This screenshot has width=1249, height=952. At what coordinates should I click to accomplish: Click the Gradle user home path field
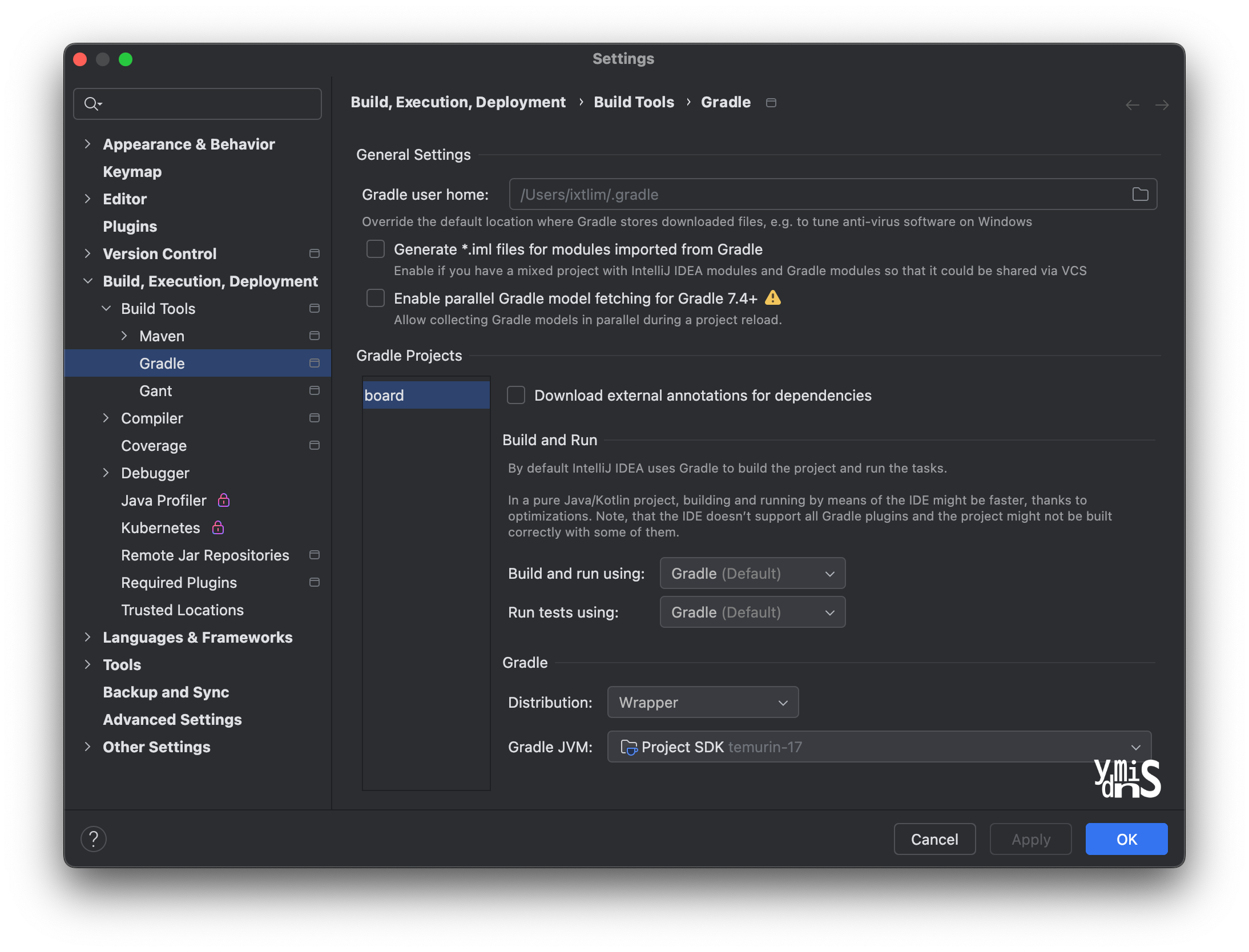click(816, 195)
